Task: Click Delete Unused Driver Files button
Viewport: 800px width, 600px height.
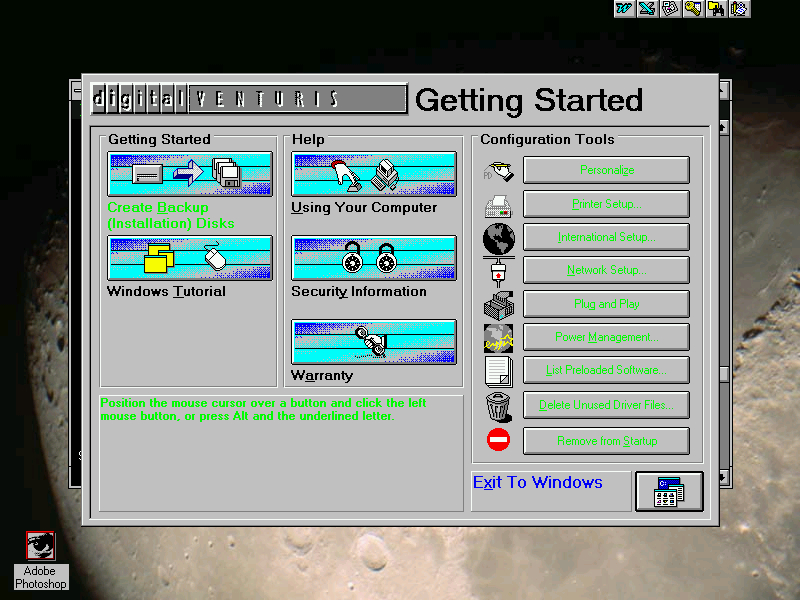Action: pos(606,405)
